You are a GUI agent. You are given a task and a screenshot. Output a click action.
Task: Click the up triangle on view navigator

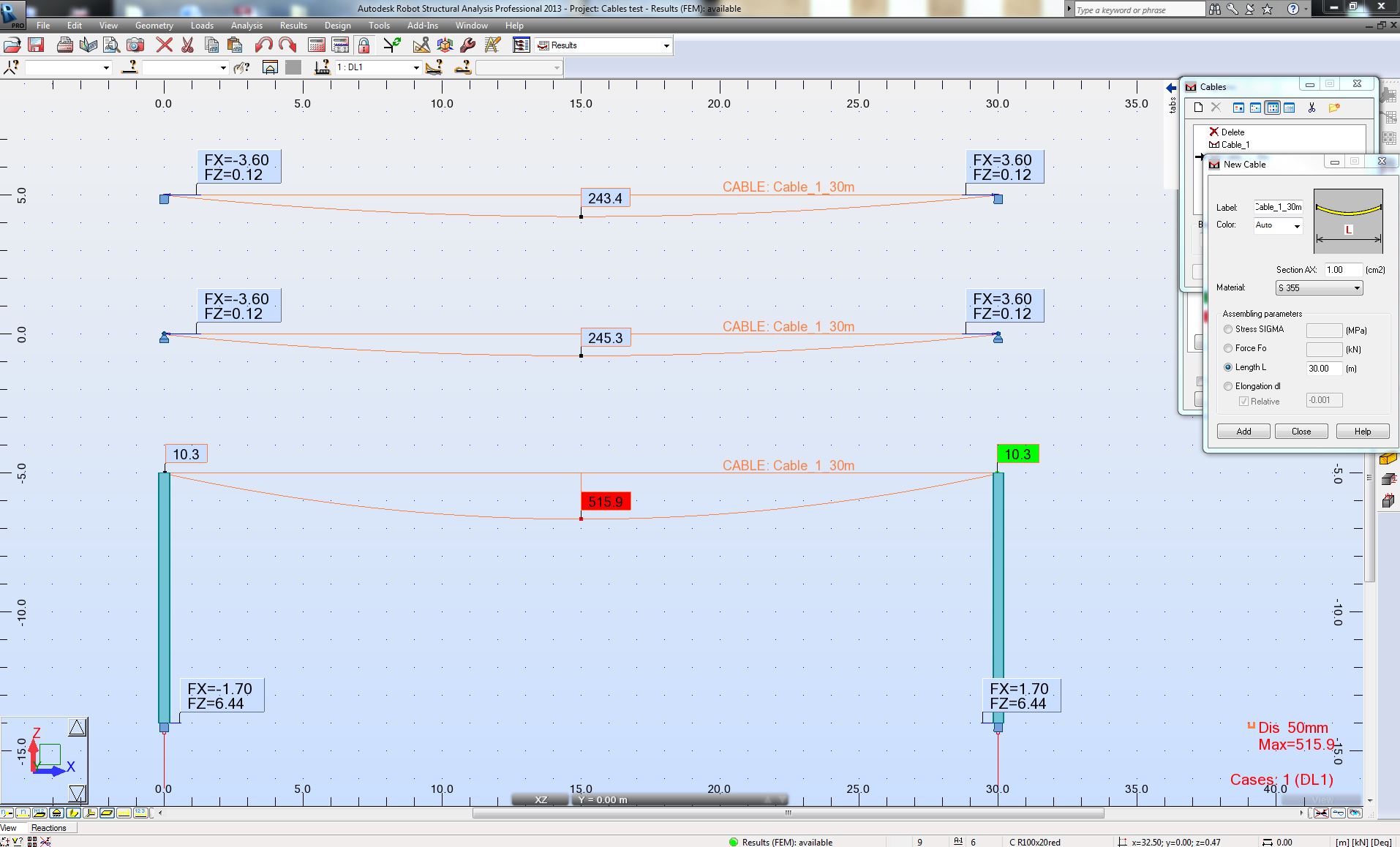[x=77, y=727]
